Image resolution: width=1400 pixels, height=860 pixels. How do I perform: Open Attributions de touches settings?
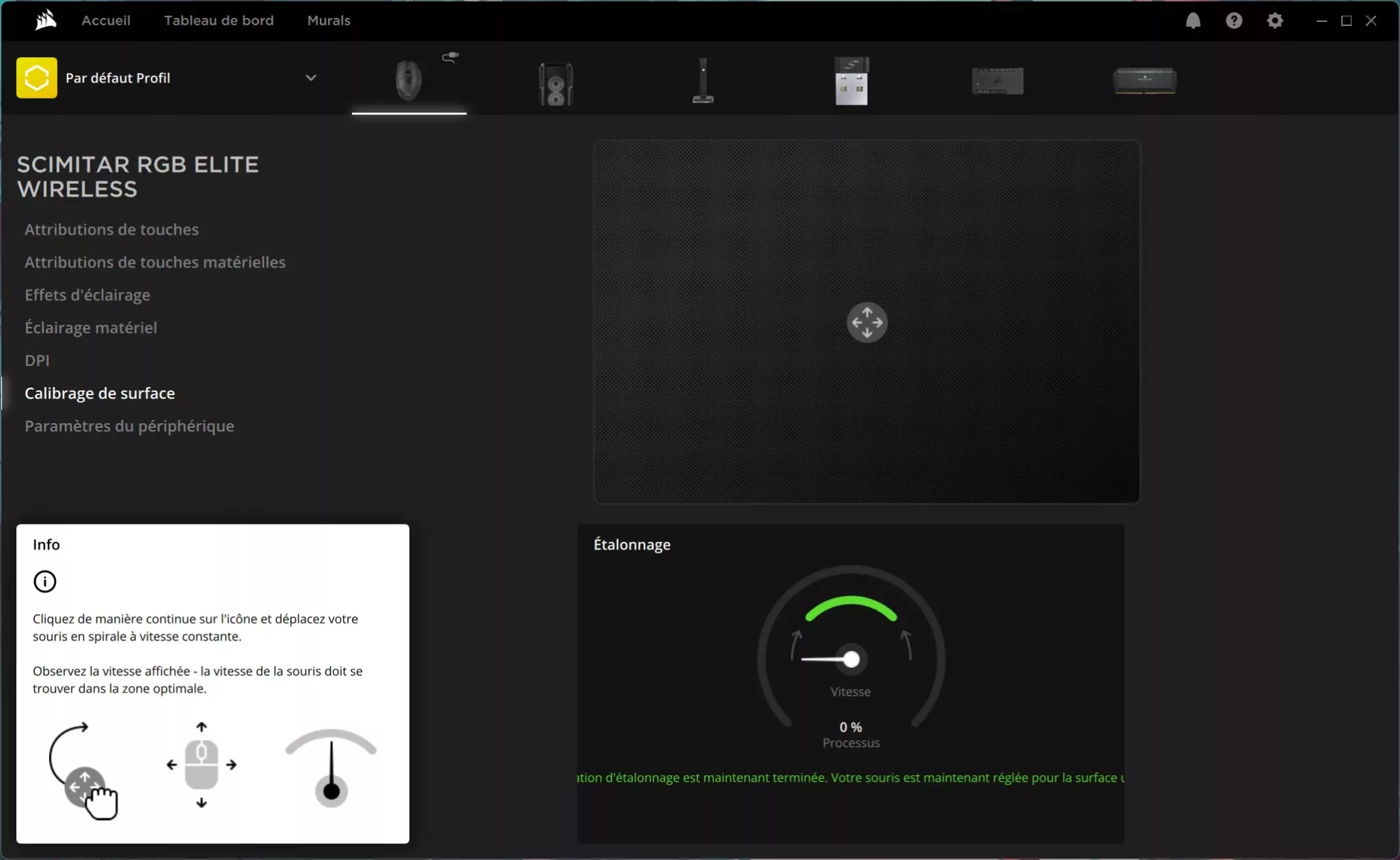(x=111, y=229)
